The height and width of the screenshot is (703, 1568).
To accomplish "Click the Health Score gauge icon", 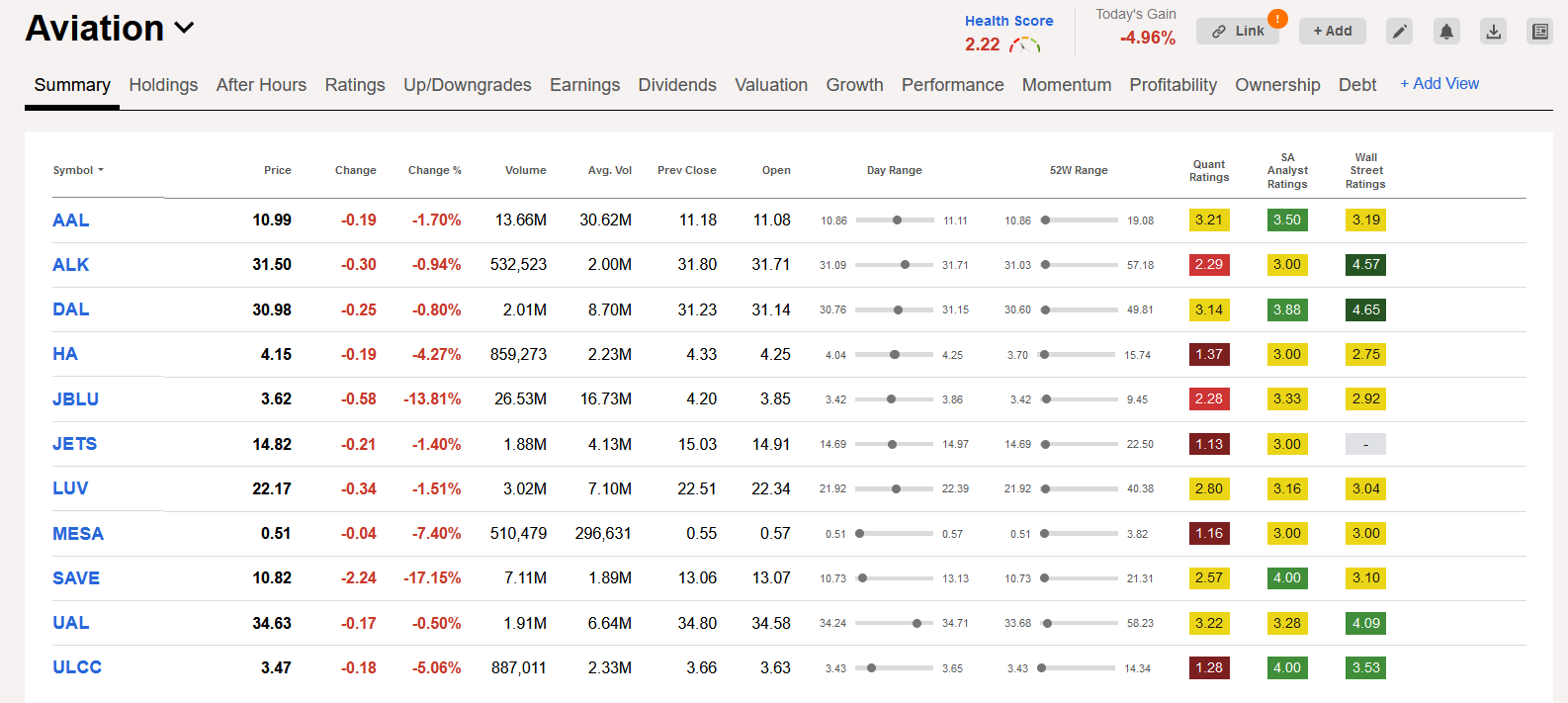I will [x=1025, y=44].
